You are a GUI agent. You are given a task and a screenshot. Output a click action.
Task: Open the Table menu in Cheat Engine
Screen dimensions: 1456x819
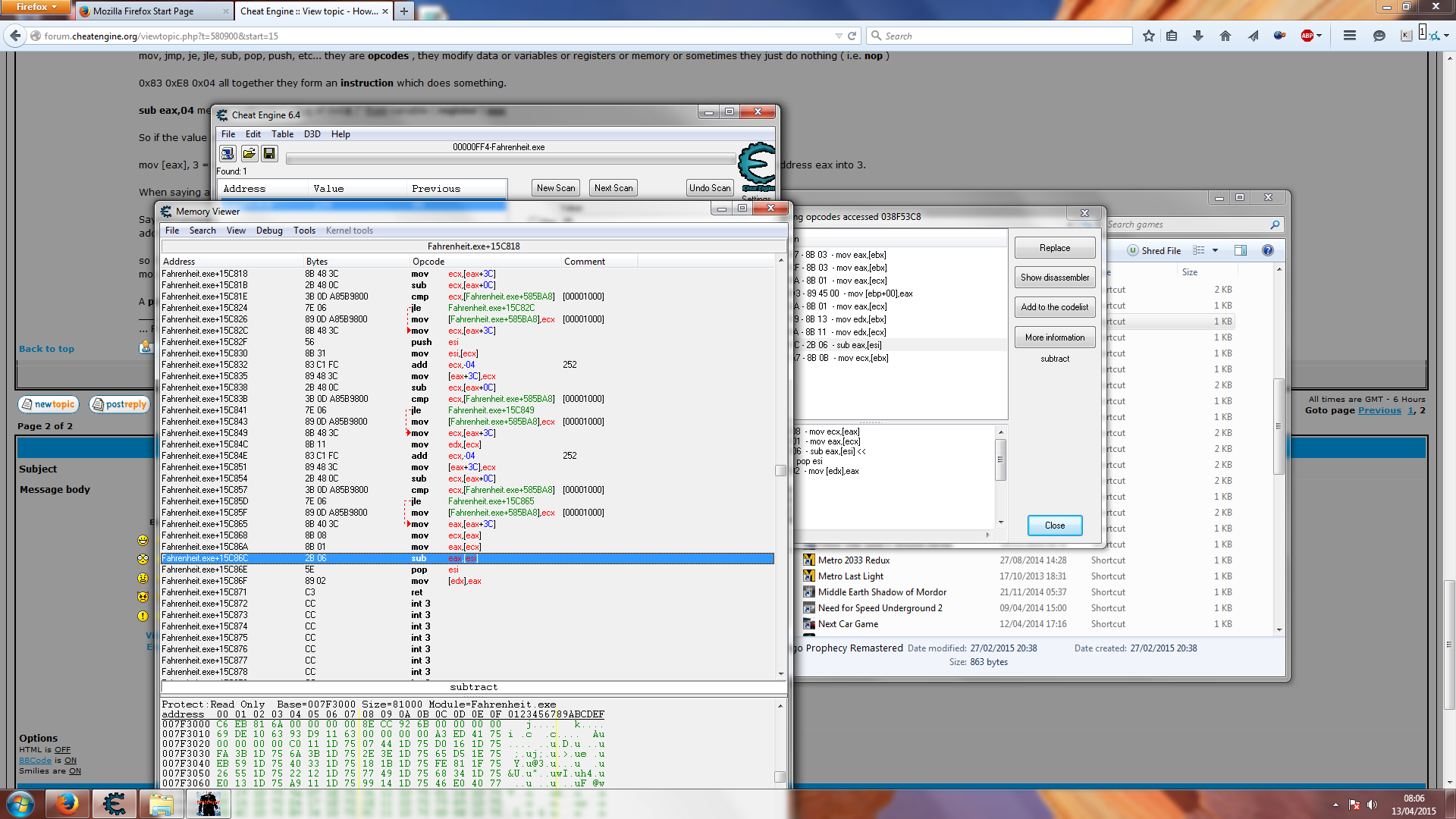(282, 134)
